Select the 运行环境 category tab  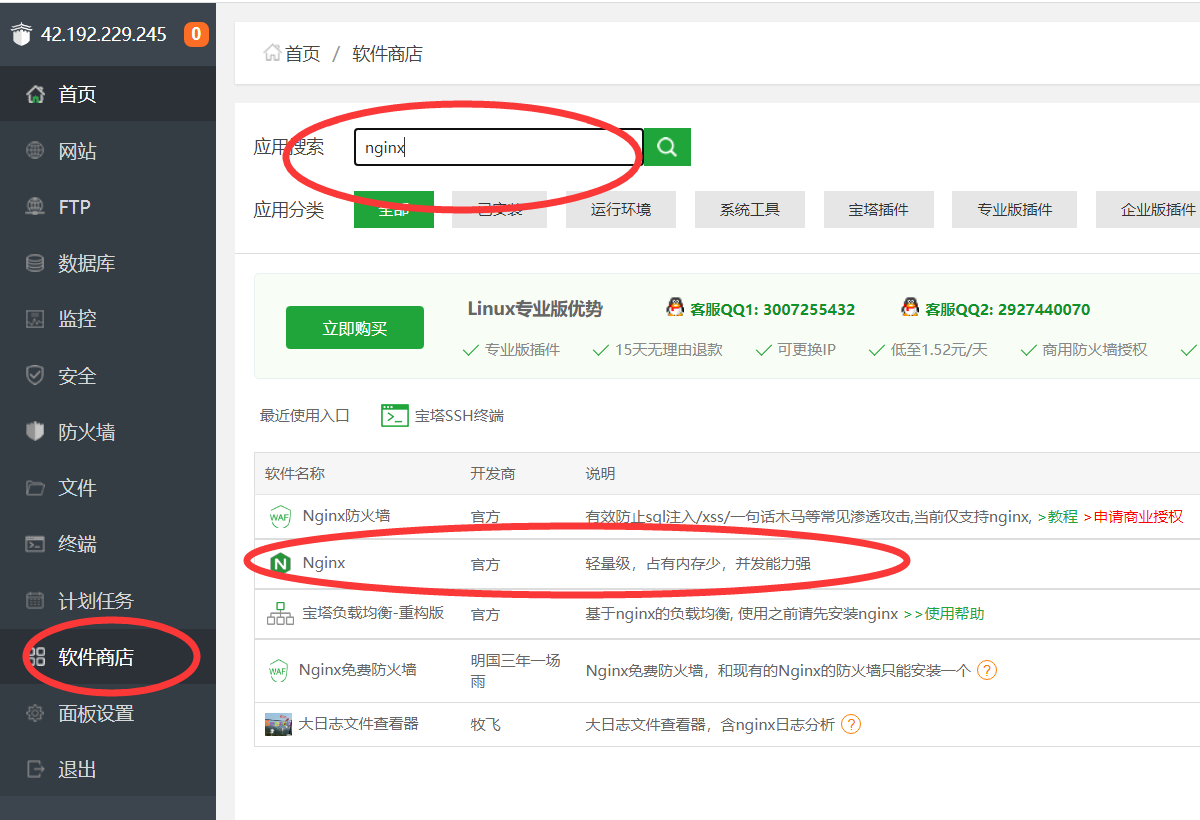click(621, 209)
